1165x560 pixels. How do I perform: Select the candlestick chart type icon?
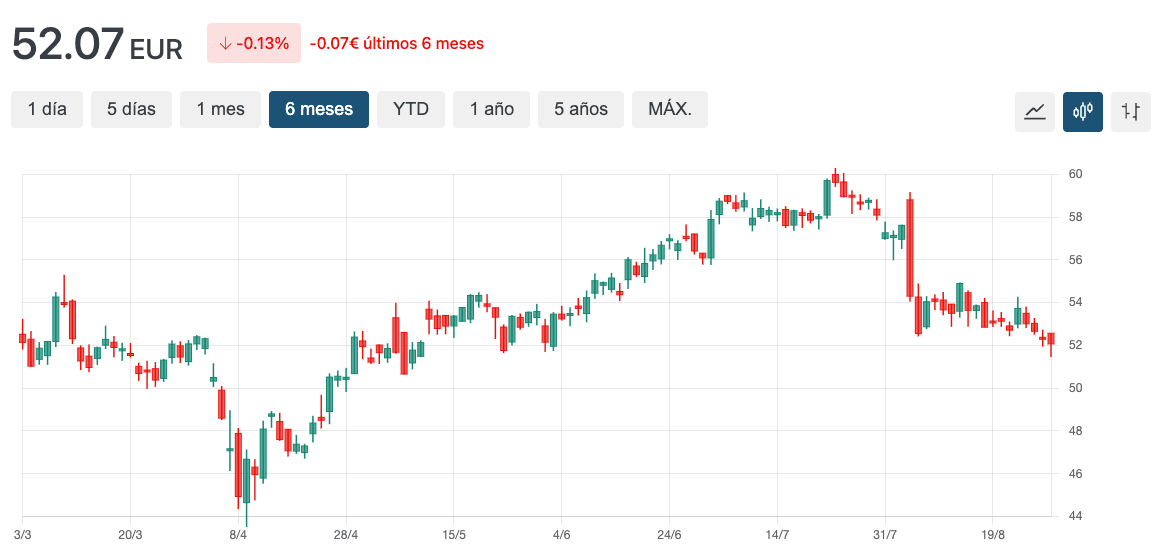point(1083,111)
